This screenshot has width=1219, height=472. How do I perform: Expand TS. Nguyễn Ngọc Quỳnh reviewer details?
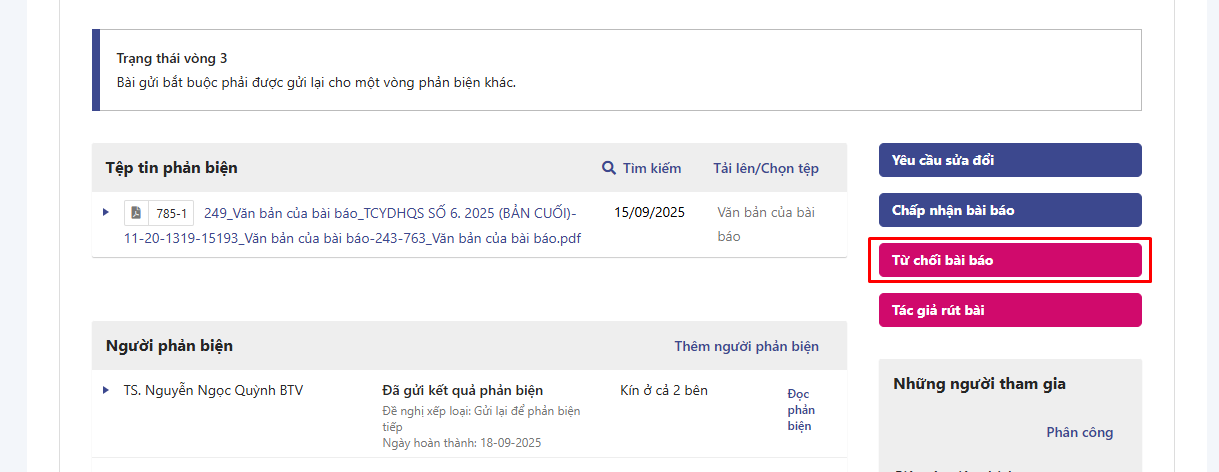pyautogui.click(x=106, y=390)
